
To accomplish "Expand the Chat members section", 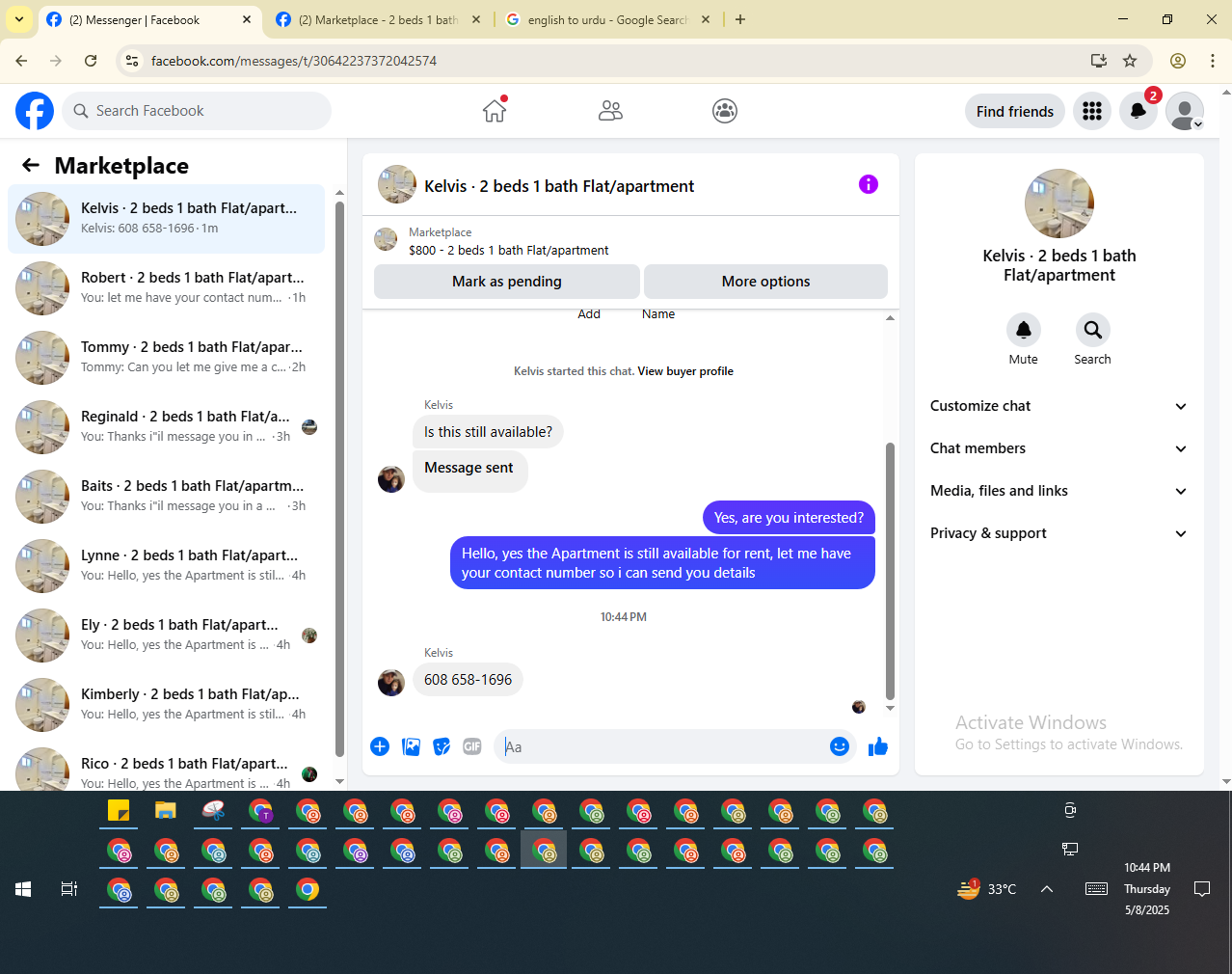I will point(1058,448).
